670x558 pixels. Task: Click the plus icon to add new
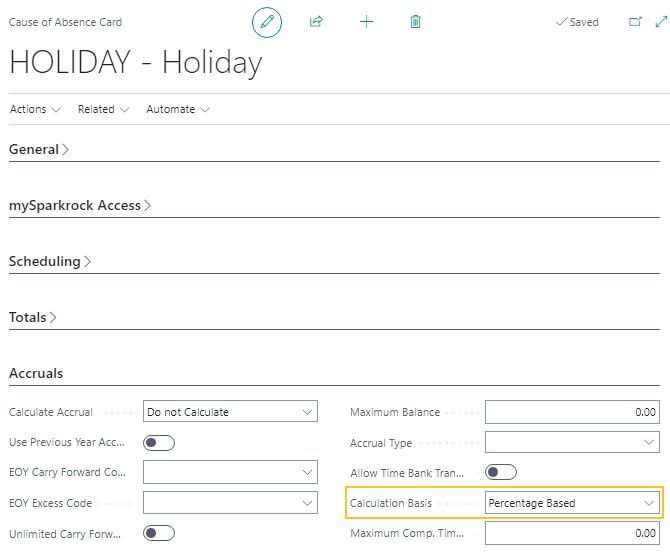[366, 22]
